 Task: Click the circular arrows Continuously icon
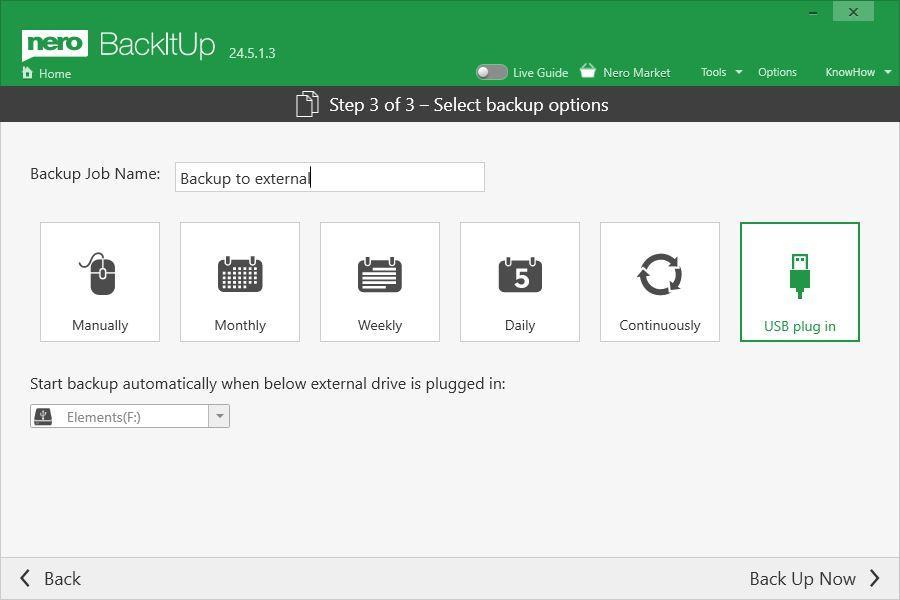pos(660,274)
